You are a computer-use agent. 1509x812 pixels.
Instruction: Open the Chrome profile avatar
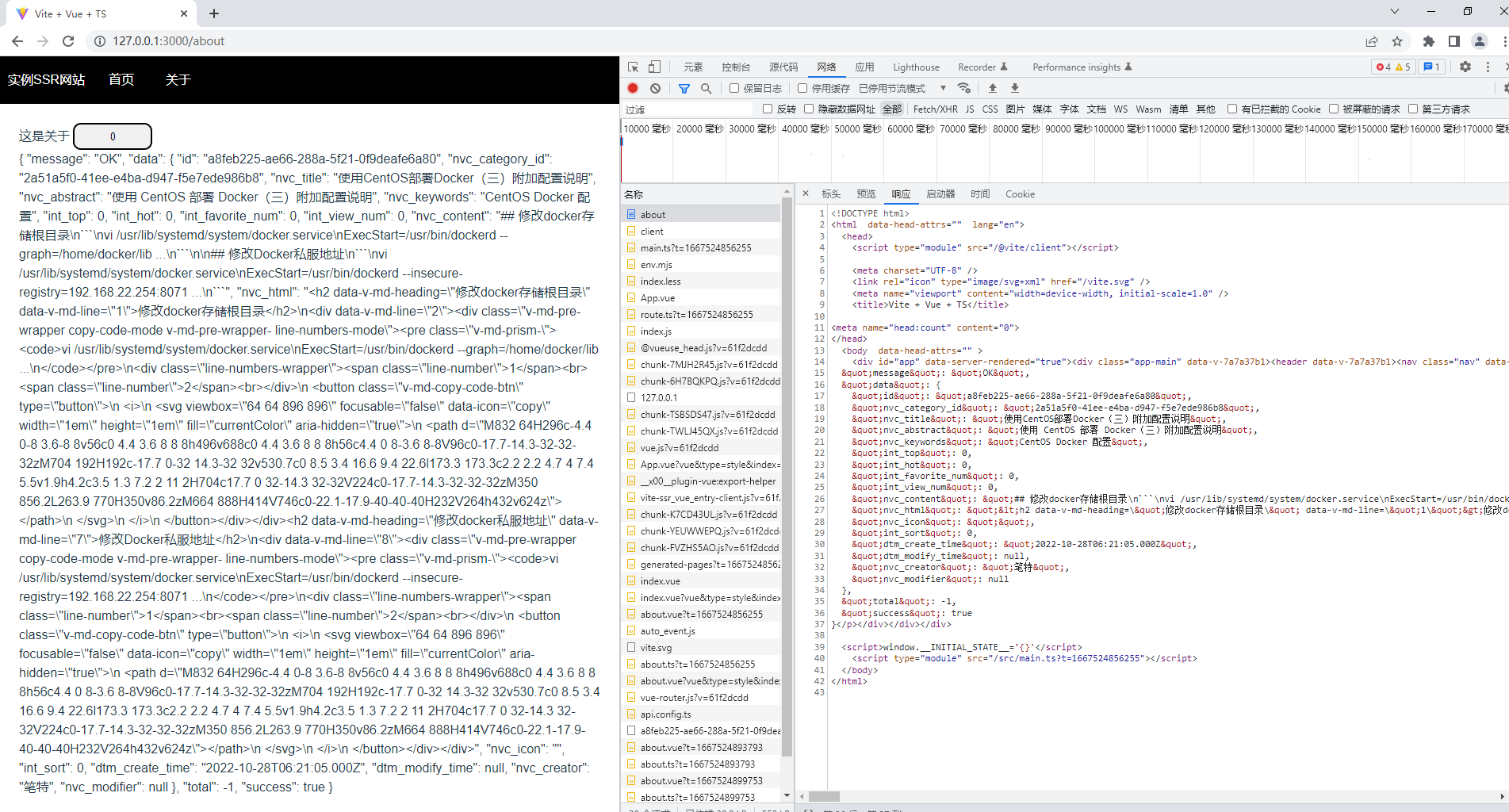(1480, 41)
